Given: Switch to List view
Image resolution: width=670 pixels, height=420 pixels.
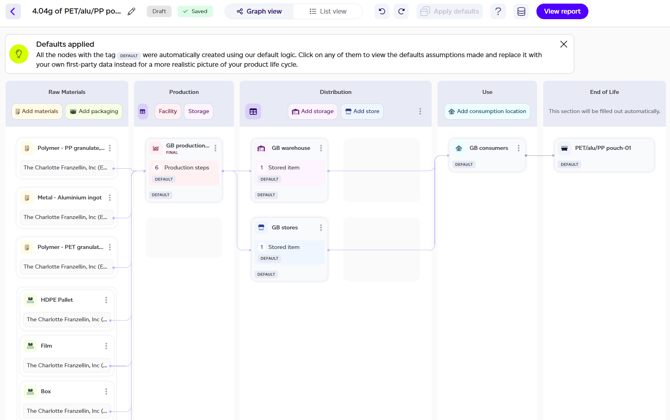Looking at the screenshot, I should point(328,12).
